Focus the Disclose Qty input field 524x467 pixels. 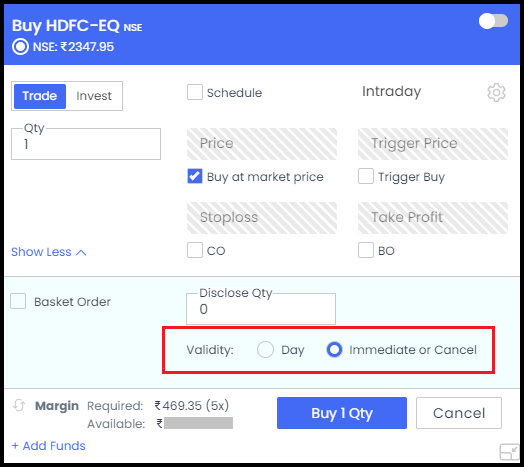[x=261, y=309]
